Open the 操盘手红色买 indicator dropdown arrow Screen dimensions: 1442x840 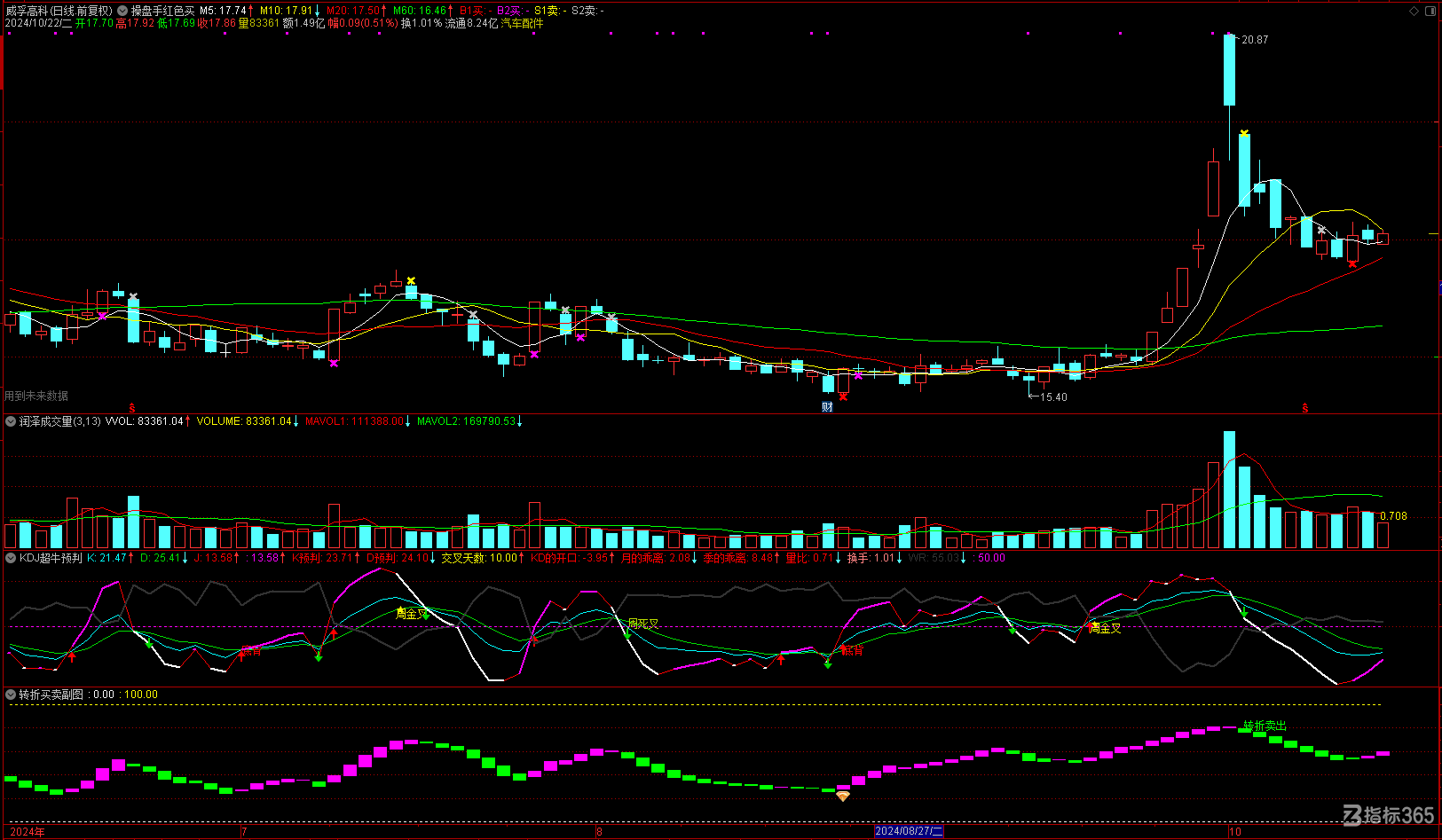(122, 11)
